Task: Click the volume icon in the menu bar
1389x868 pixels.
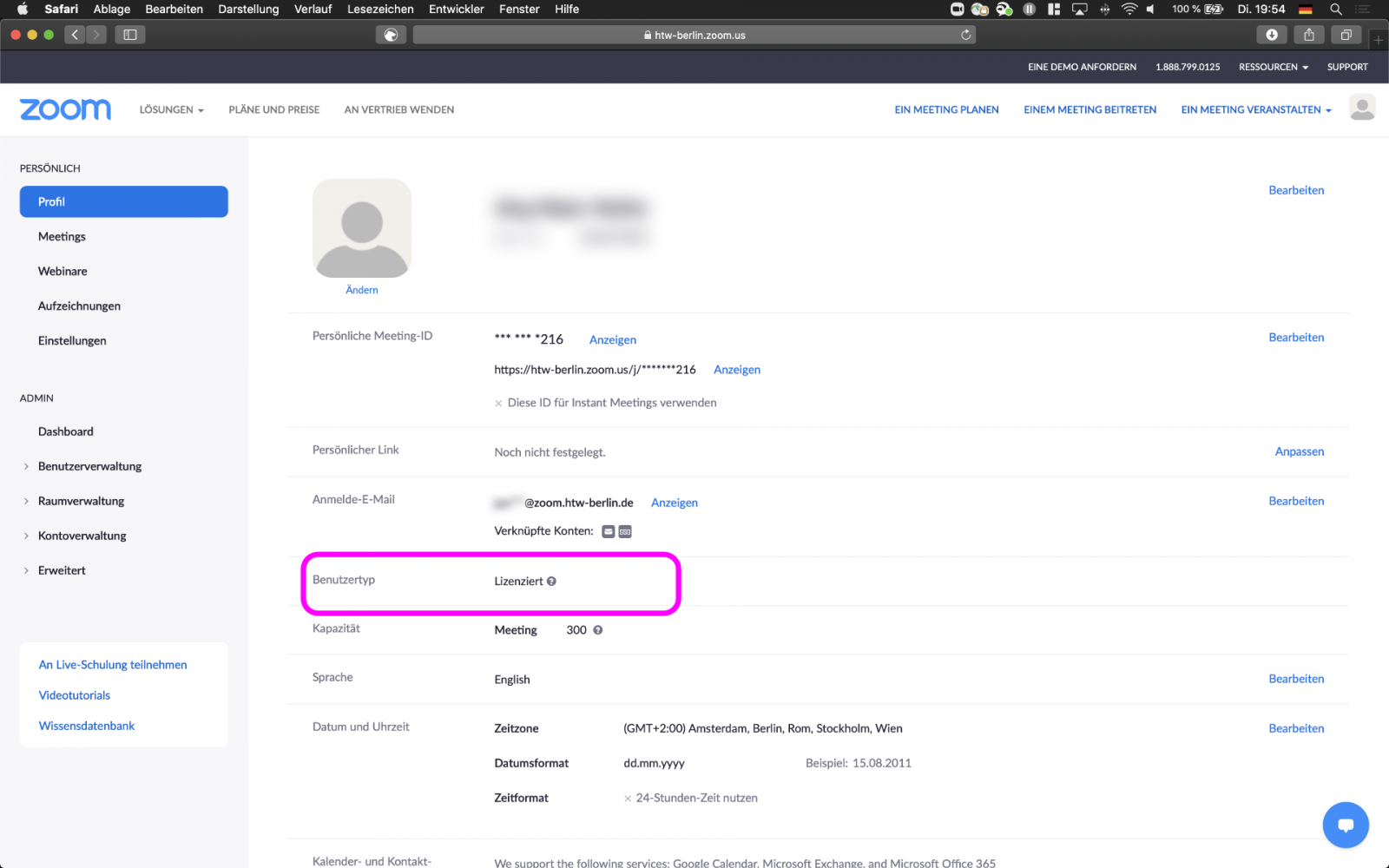Action: (1151, 9)
